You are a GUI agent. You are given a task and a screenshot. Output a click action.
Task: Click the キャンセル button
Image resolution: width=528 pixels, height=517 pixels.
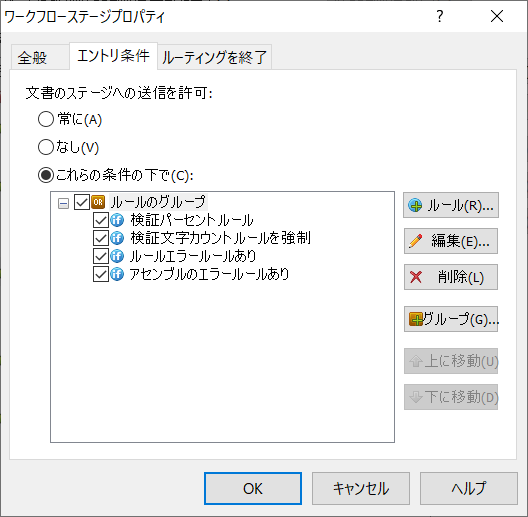(x=361, y=488)
